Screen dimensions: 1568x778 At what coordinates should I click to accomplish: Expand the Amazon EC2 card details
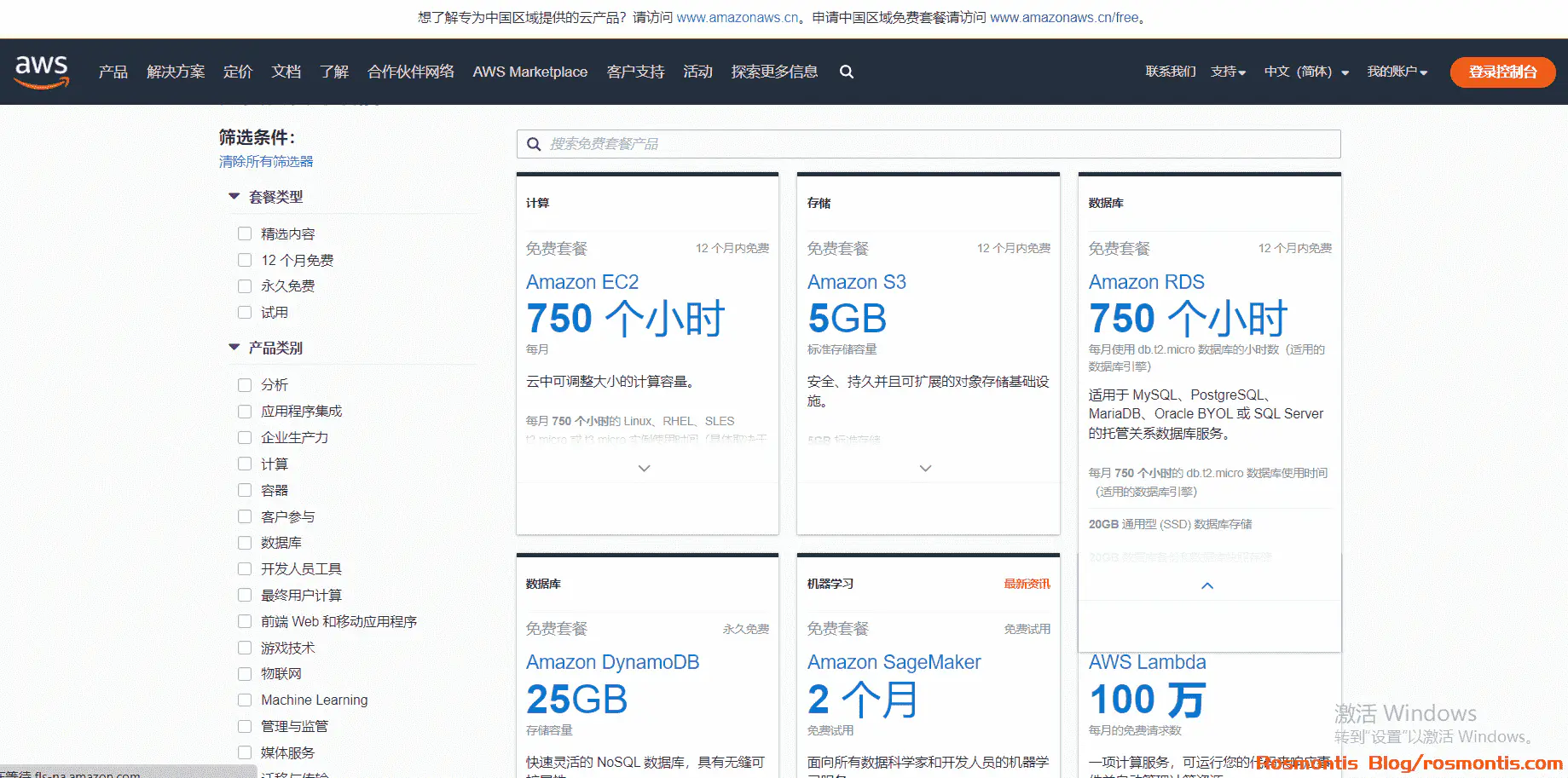click(645, 468)
